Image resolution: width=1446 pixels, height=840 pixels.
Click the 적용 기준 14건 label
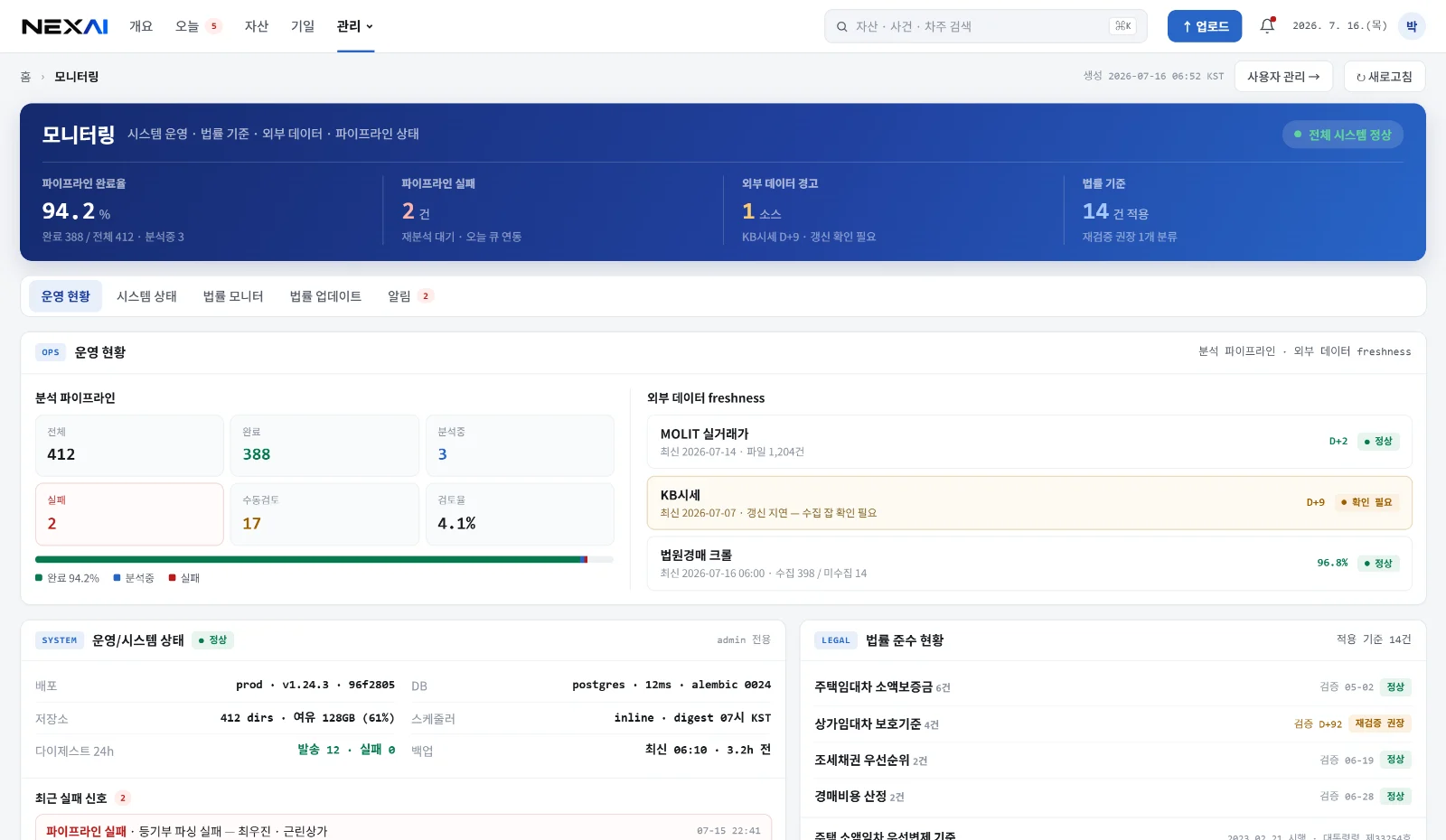1374,639
